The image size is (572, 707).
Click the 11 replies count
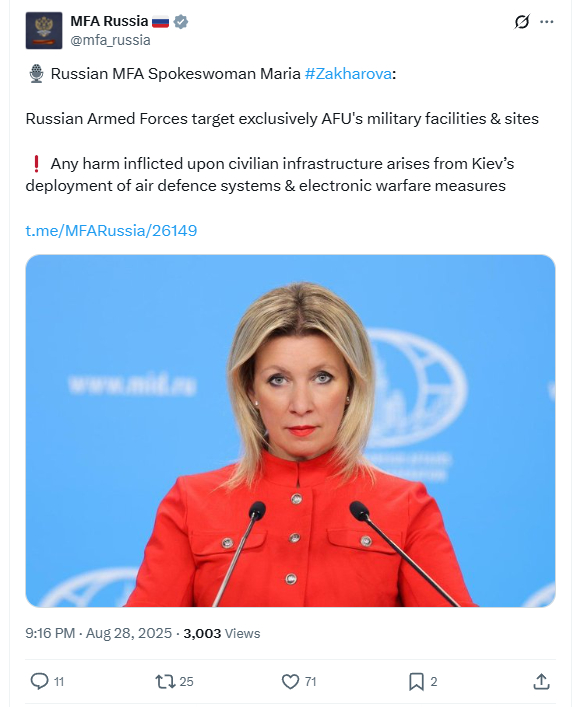pyautogui.click(x=59, y=681)
